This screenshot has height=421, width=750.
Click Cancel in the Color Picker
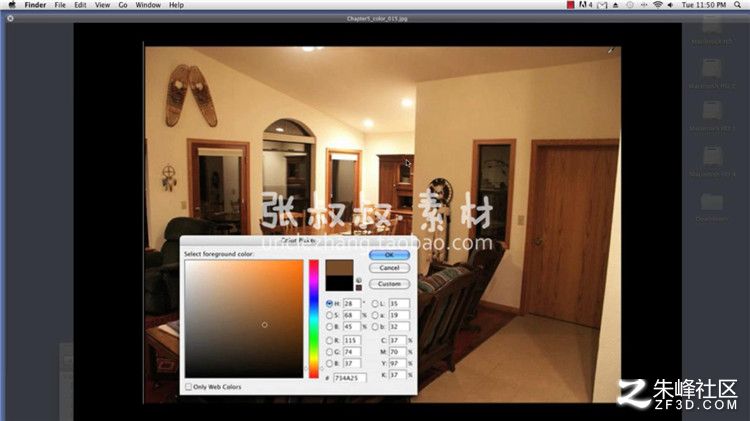(389, 268)
